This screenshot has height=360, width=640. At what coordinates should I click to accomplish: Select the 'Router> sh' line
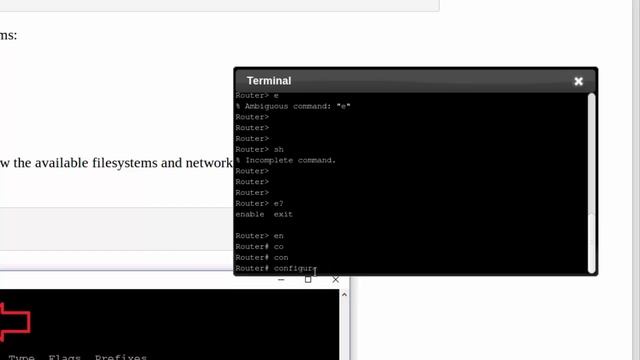pyautogui.click(x=259, y=149)
